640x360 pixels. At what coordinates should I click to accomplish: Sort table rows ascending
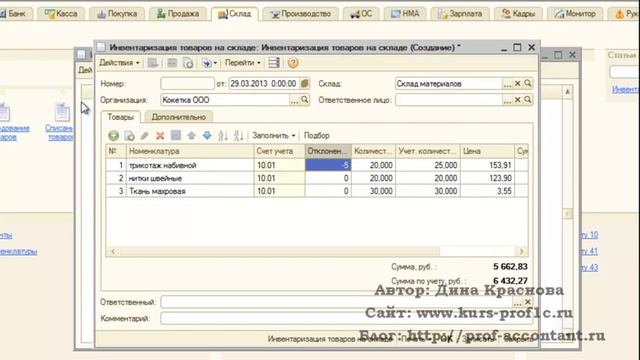click(223, 136)
